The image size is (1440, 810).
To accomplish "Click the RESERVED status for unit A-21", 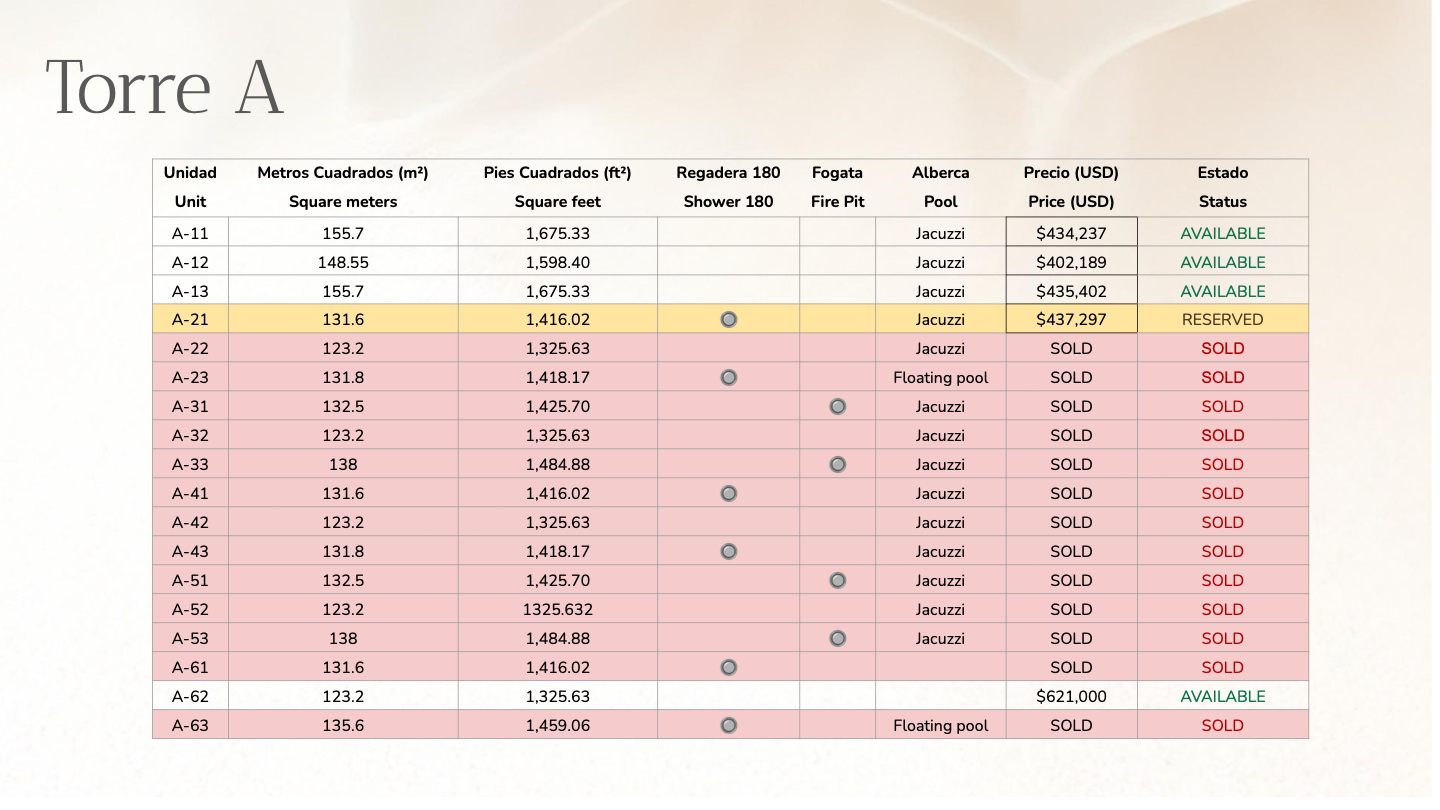I will click(x=1222, y=320).
